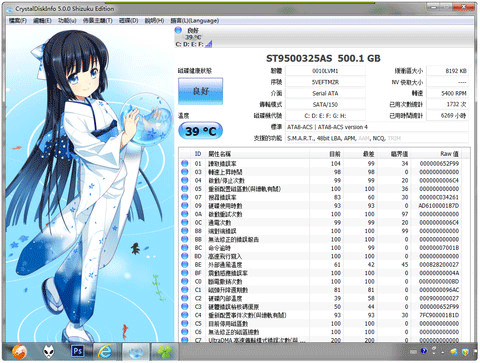Click the power on count 1732 次
The height and width of the screenshot is (363, 480).
[x=448, y=105]
